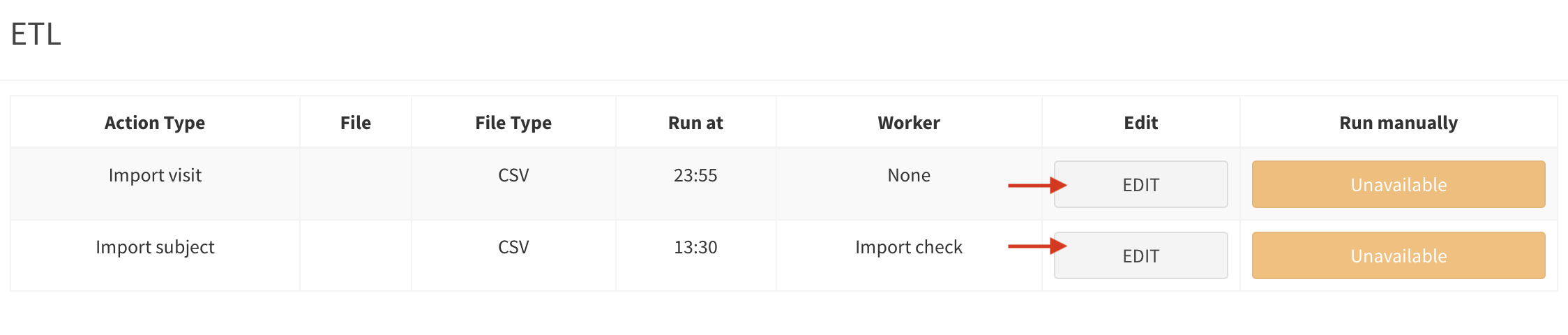Select the Import subject action cell
Viewport: 1568px width, 335px height.
pyautogui.click(x=155, y=247)
